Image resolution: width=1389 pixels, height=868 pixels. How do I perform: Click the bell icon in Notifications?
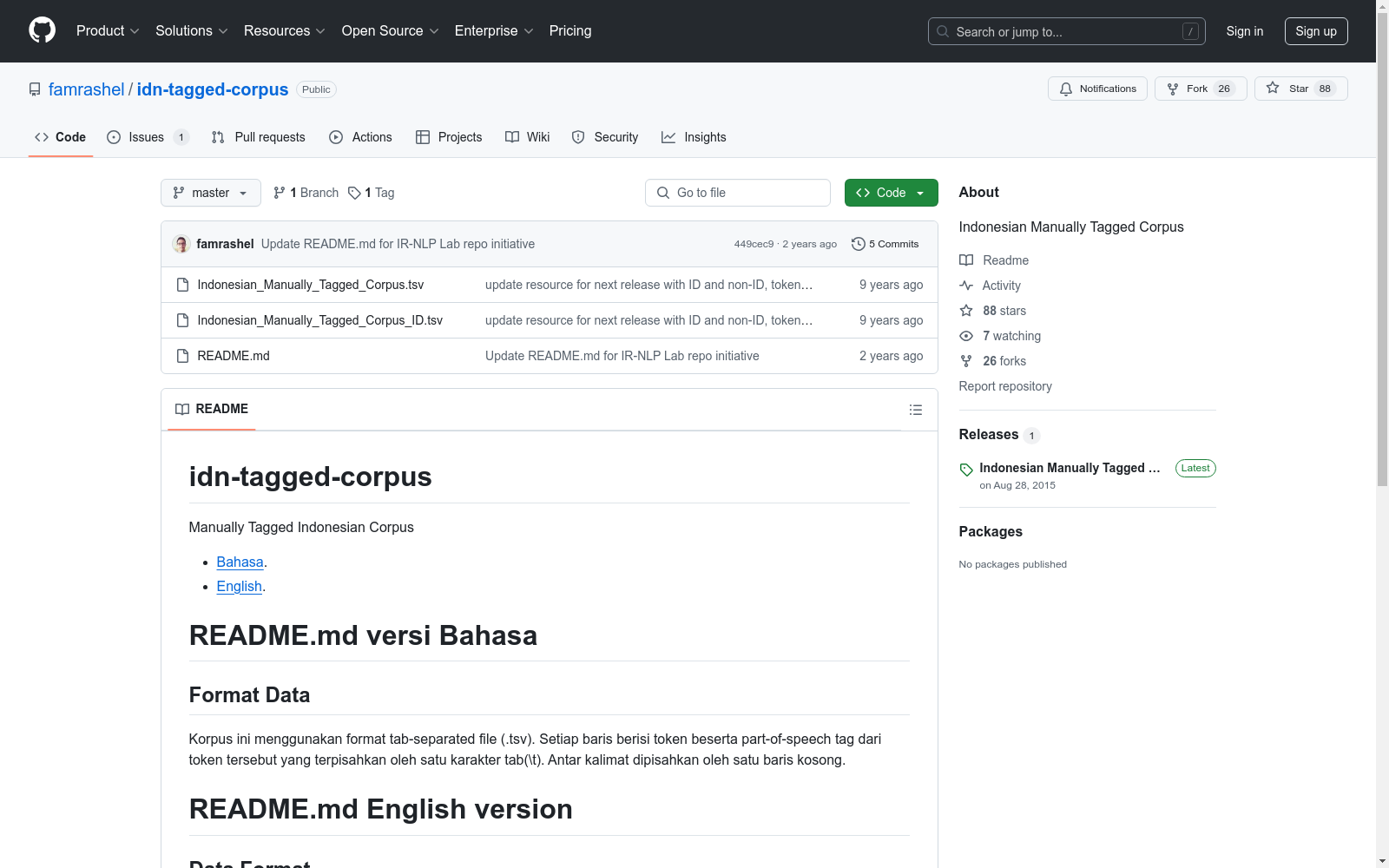[x=1066, y=89]
